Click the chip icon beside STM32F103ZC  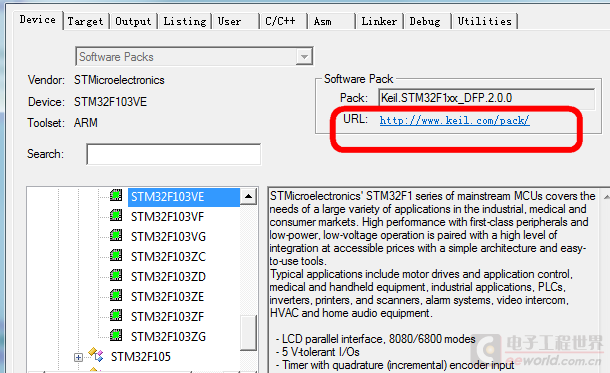116,255
